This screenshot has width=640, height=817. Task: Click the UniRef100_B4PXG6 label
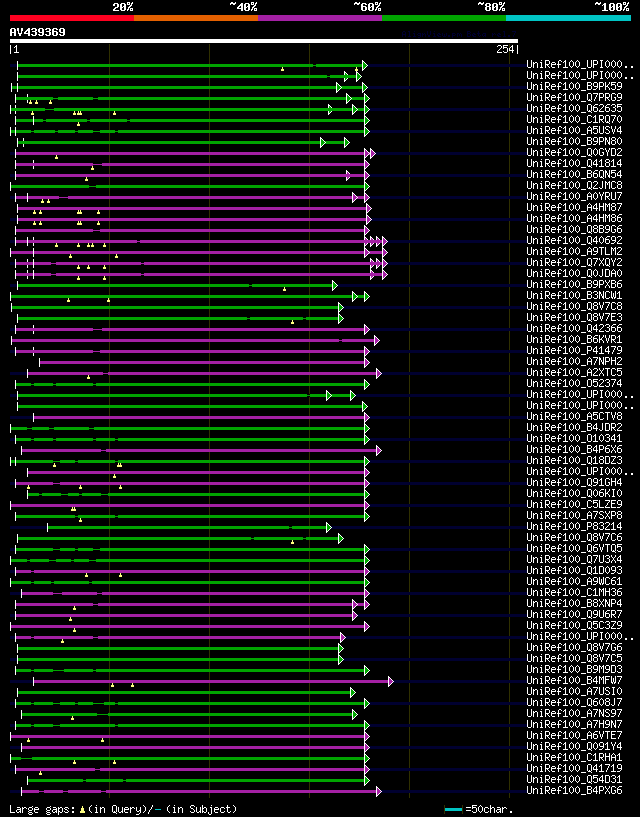point(574,790)
